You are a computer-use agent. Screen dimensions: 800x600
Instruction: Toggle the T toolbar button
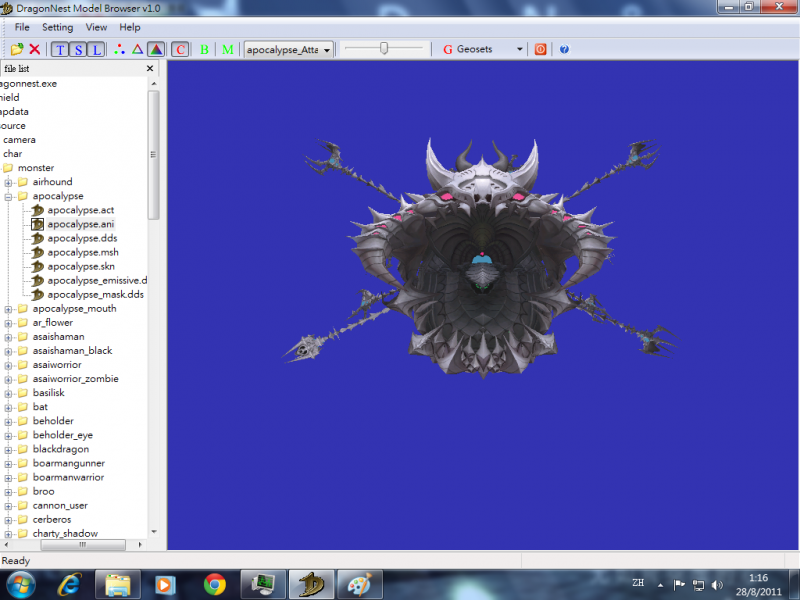[60, 49]
